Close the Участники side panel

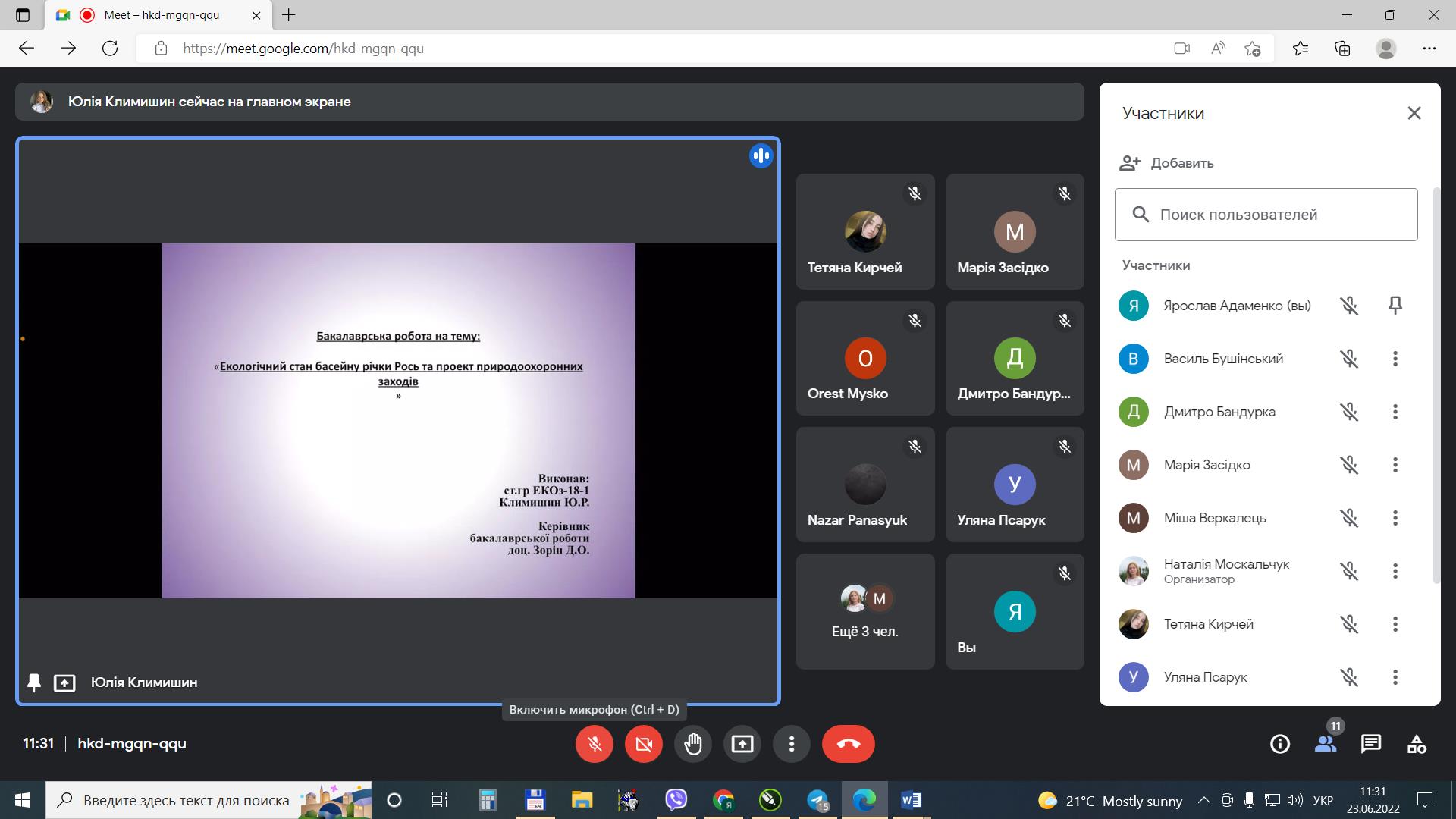click(x=1414, y=113)
